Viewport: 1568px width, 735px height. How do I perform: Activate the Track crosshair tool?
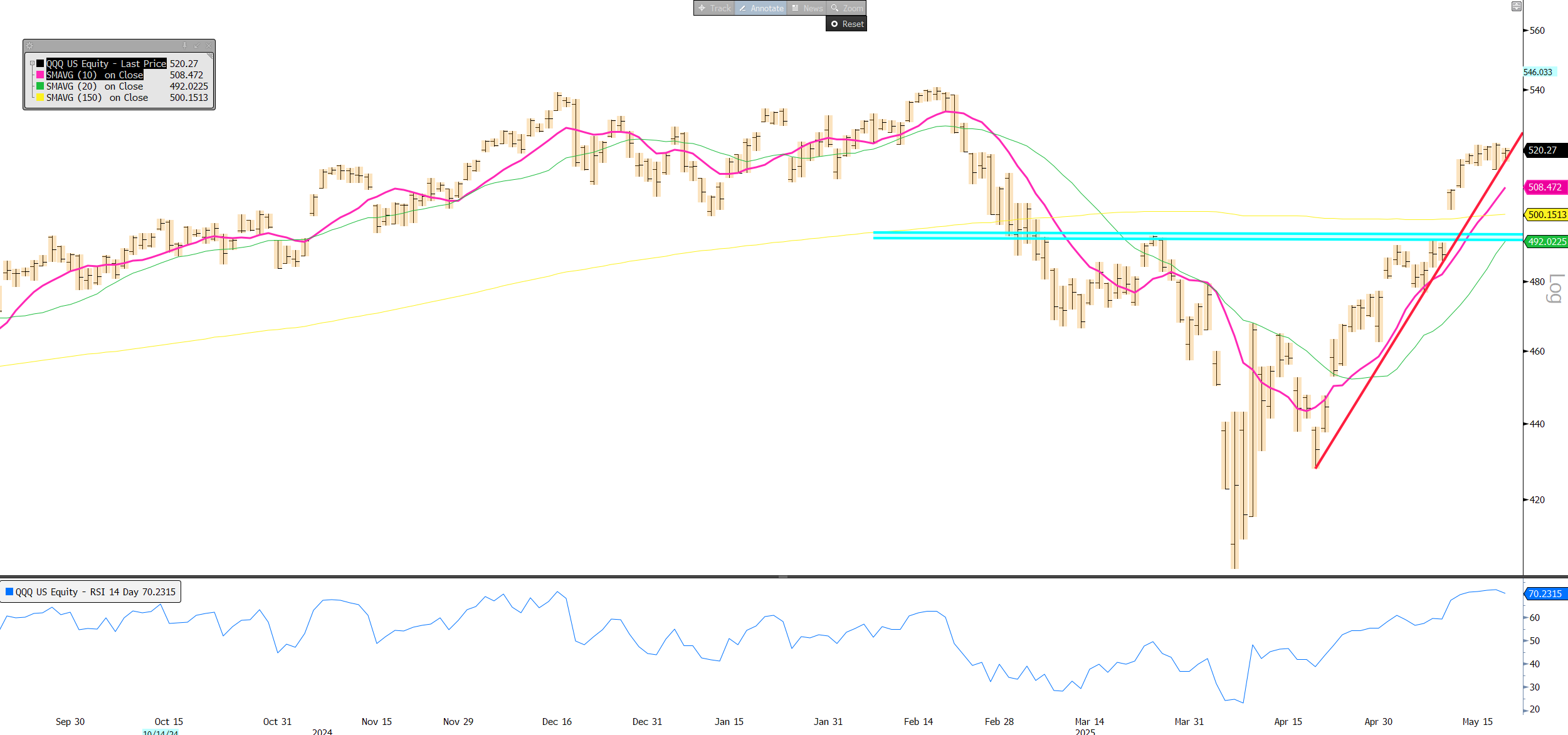pyautogui.click(x=714, y=8)
